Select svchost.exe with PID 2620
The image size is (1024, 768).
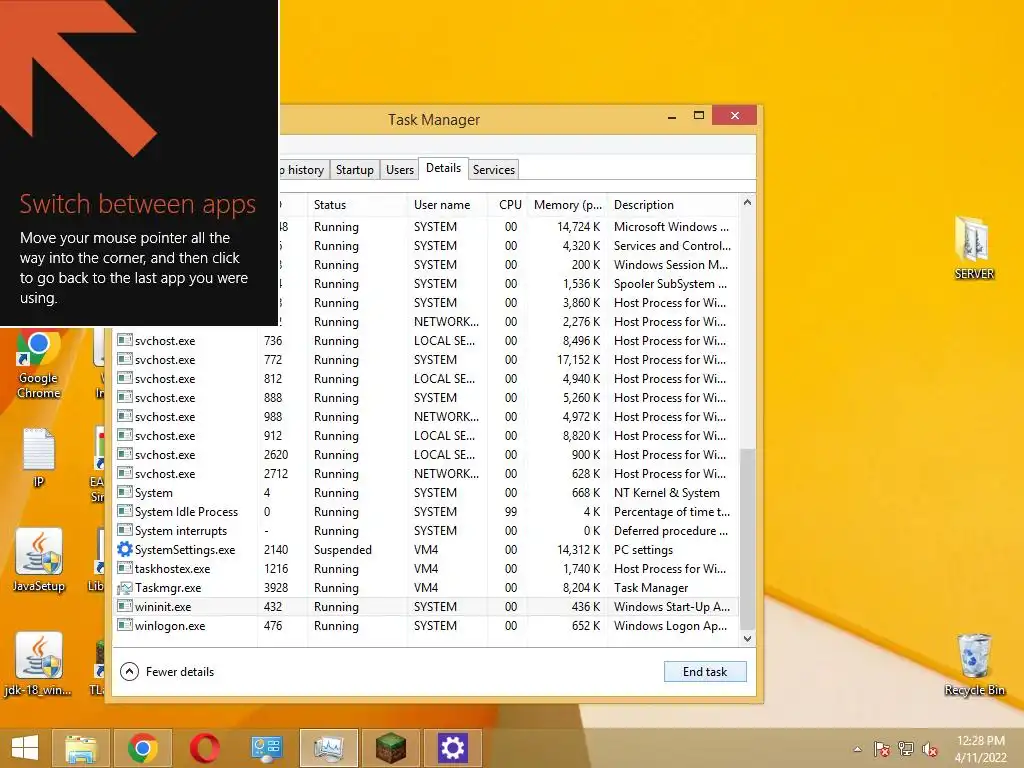(x=426, y=454)
